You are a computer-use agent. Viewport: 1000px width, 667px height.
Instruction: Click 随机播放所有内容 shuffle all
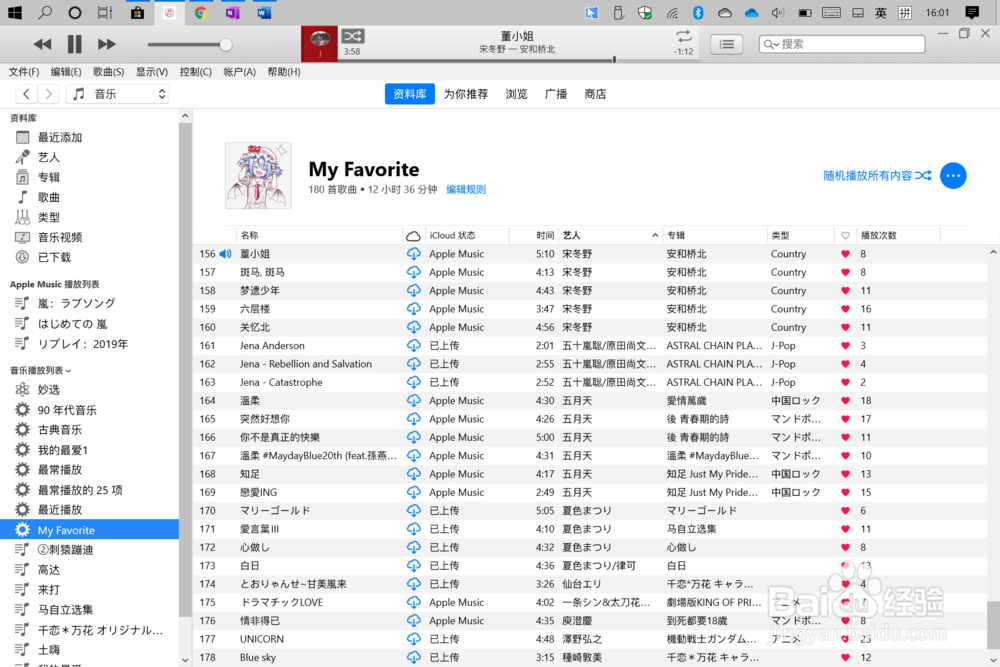[x=877, y=175]
